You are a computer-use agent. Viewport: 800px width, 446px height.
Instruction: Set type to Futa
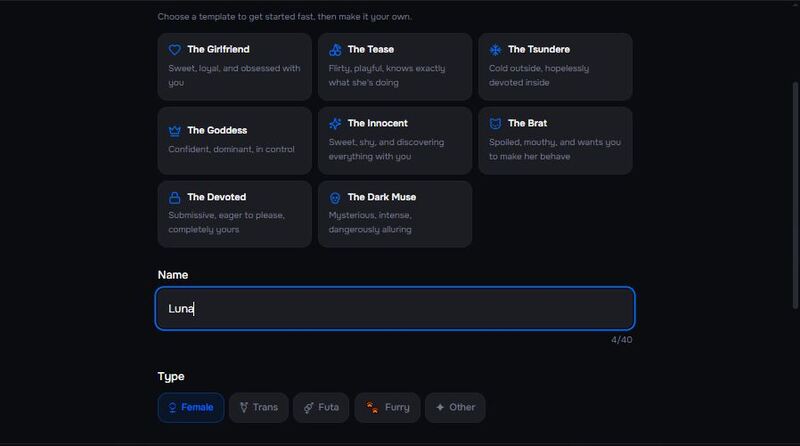(x=321, y=407)
